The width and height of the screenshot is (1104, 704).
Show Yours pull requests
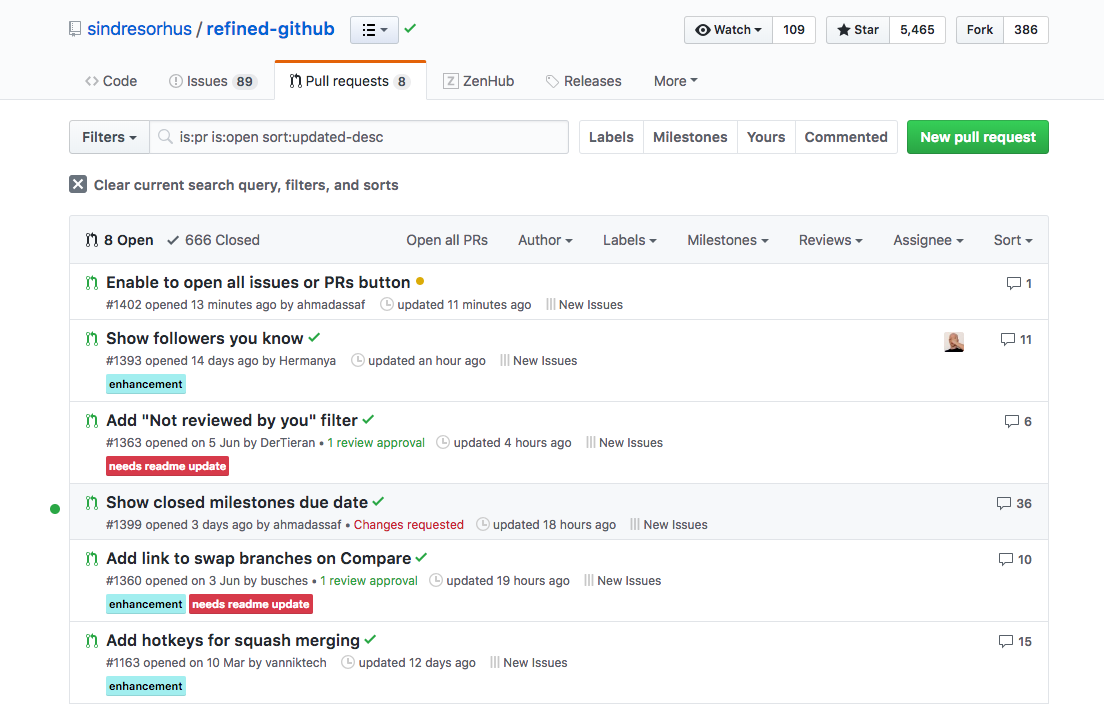(766, 137)
